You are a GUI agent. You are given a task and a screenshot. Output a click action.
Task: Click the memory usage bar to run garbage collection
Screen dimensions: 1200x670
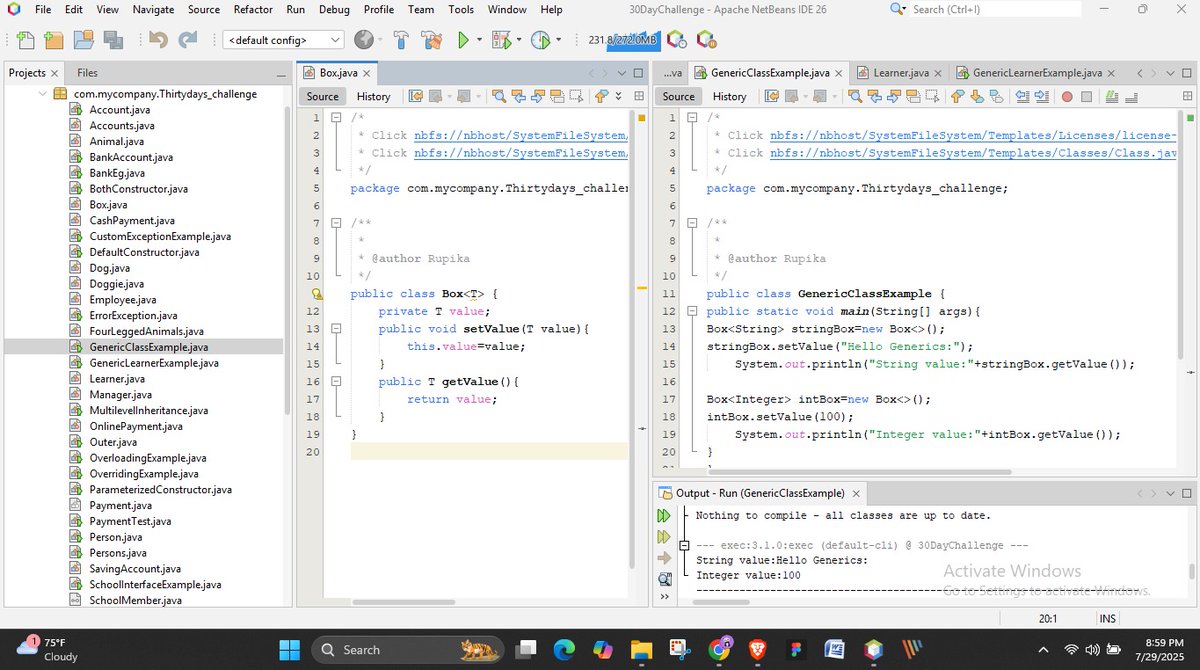624,40
